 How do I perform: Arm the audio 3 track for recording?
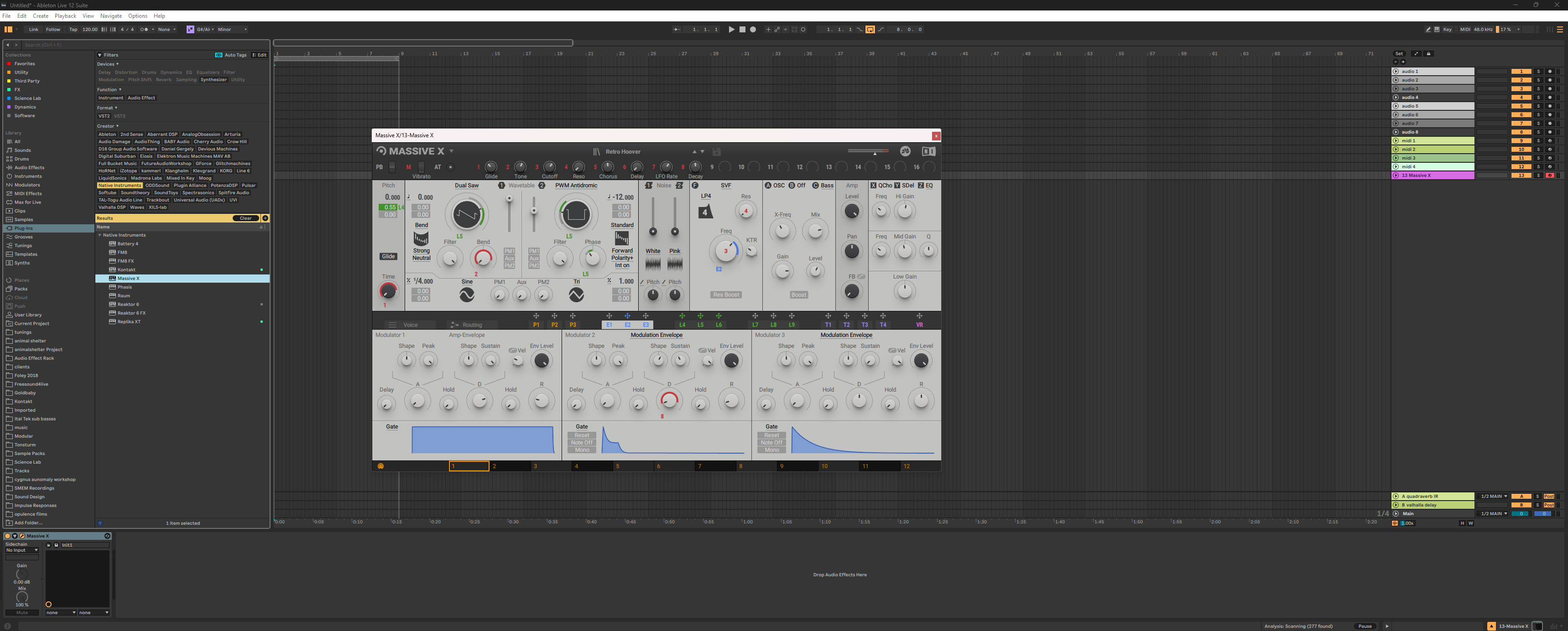click(x=1550, y=89)
